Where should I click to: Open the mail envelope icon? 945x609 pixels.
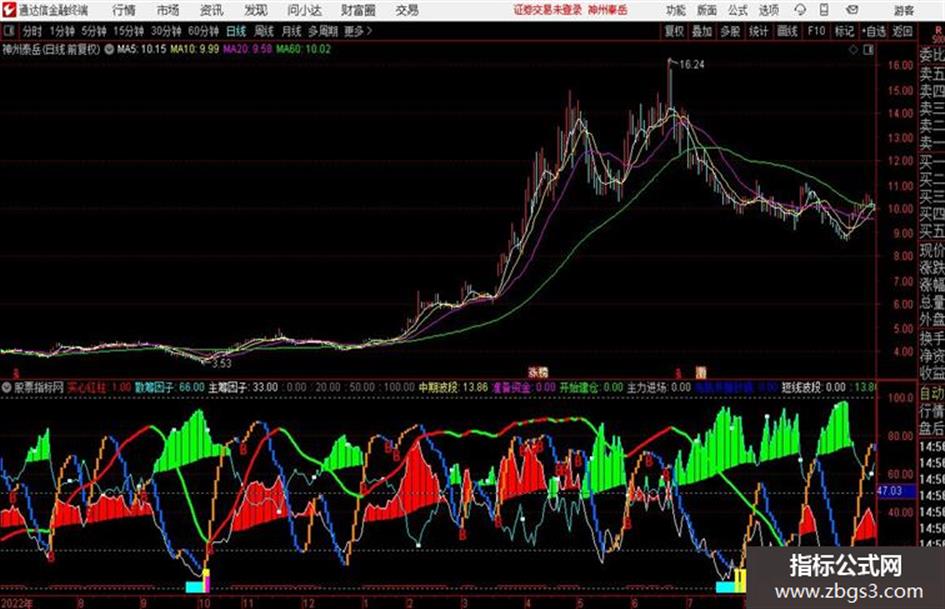point(852,10)
